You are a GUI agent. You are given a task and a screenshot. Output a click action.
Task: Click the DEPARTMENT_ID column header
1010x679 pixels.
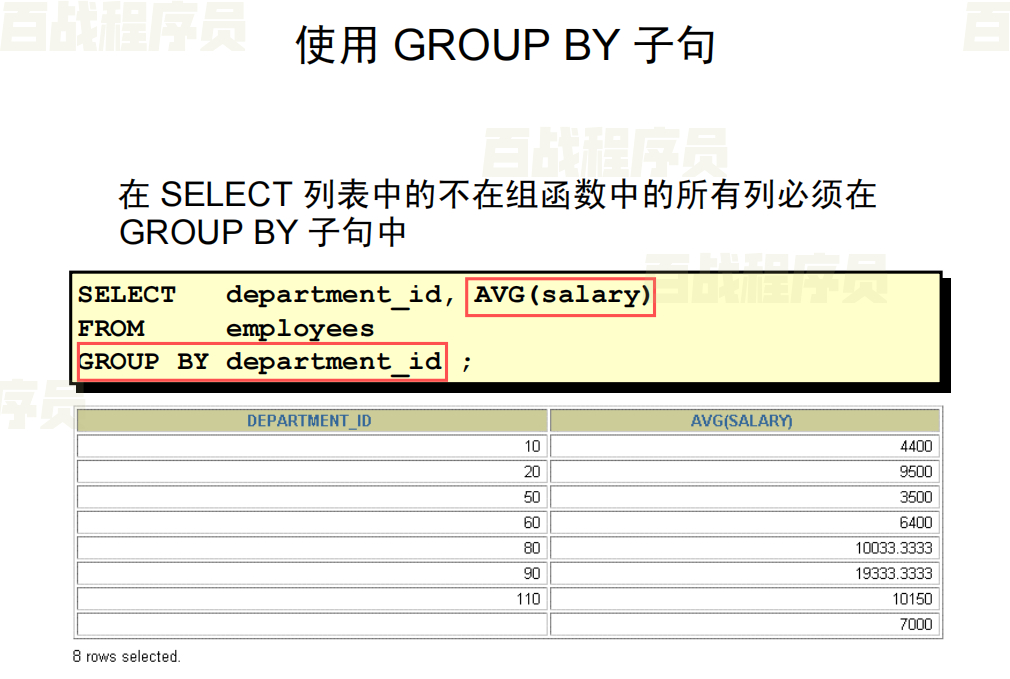[x=310, y=421]
